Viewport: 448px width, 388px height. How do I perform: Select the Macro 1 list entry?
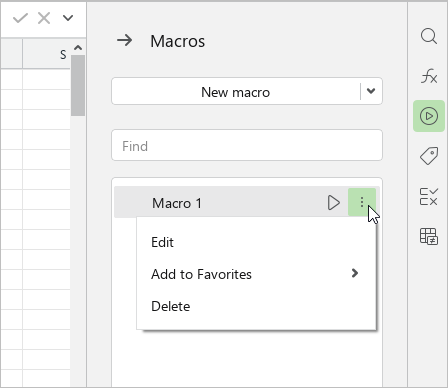click(x=247, y=202)
